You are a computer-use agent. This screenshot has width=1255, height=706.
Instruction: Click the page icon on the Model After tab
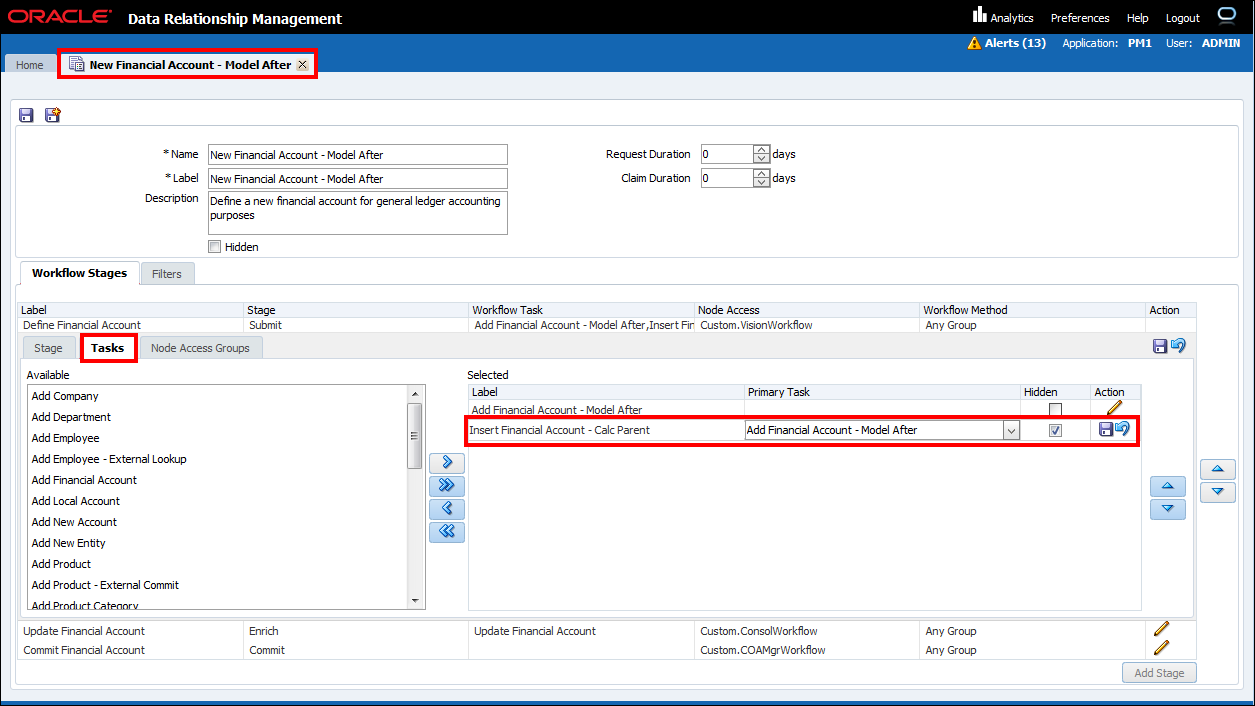[76, 65]
